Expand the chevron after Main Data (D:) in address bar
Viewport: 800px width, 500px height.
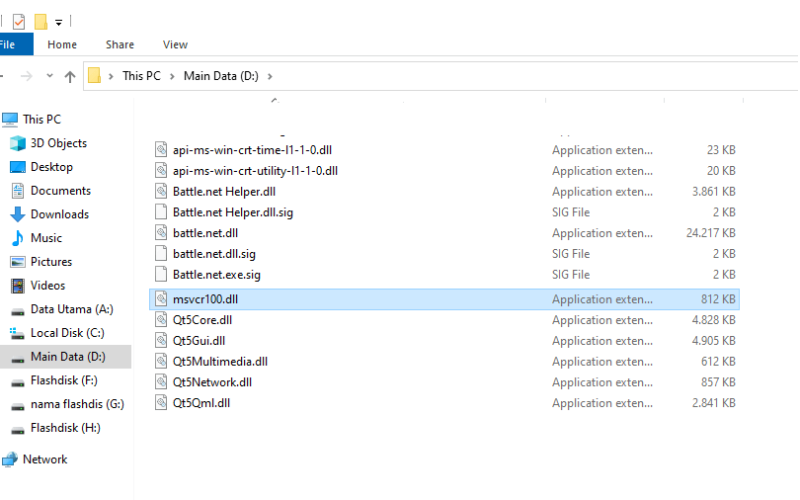click(270, 77)
